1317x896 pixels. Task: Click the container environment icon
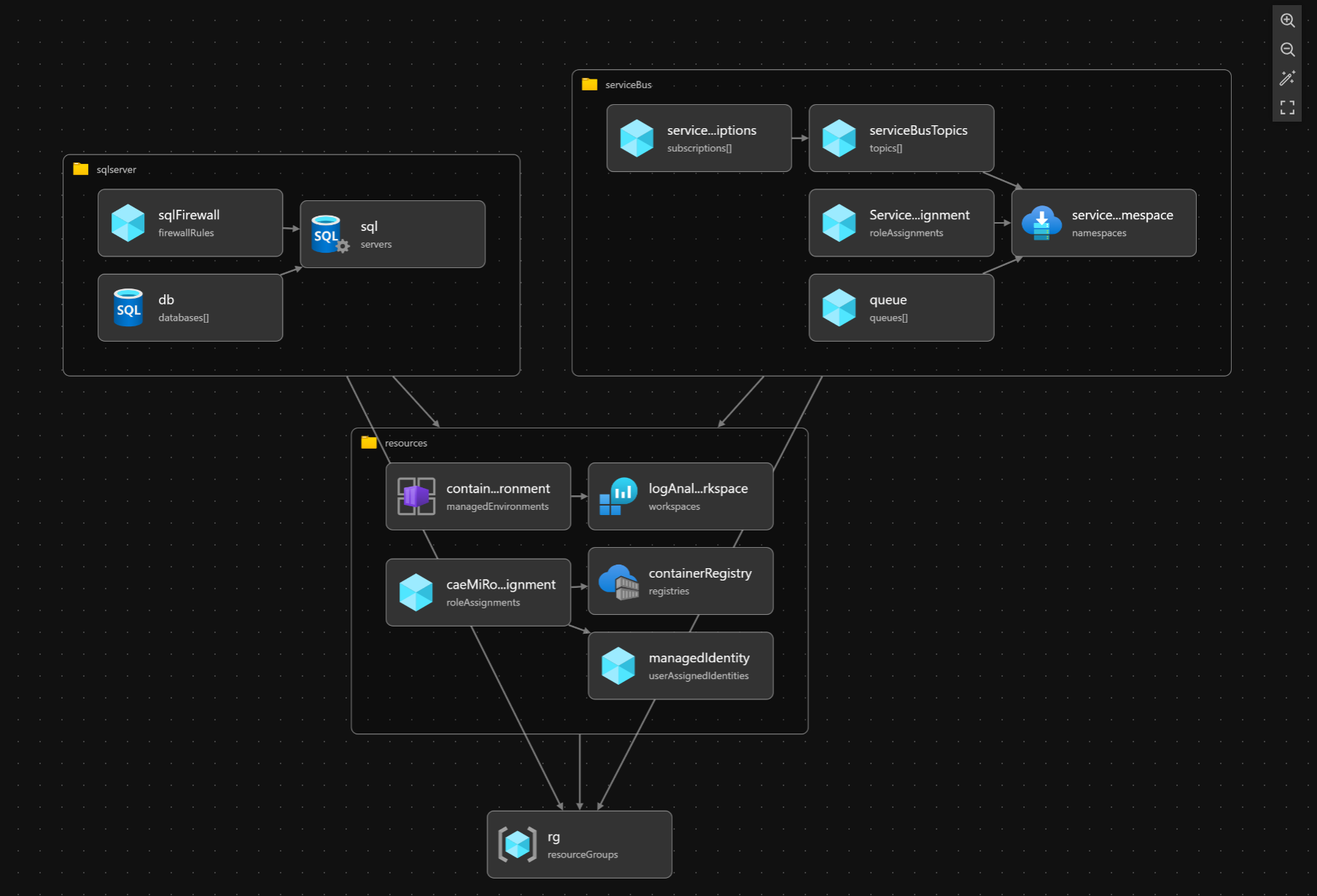click(x=416, y=496)
